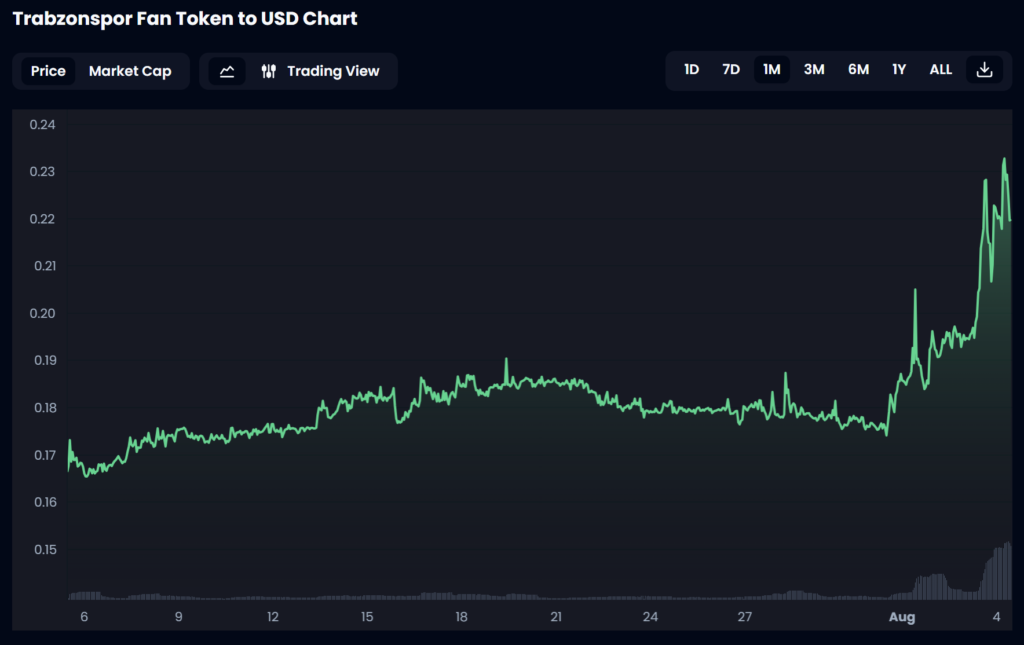Click the 0.22 price axis label
Viewport: 1024px width, 645px height.
[x=42, y=219]
